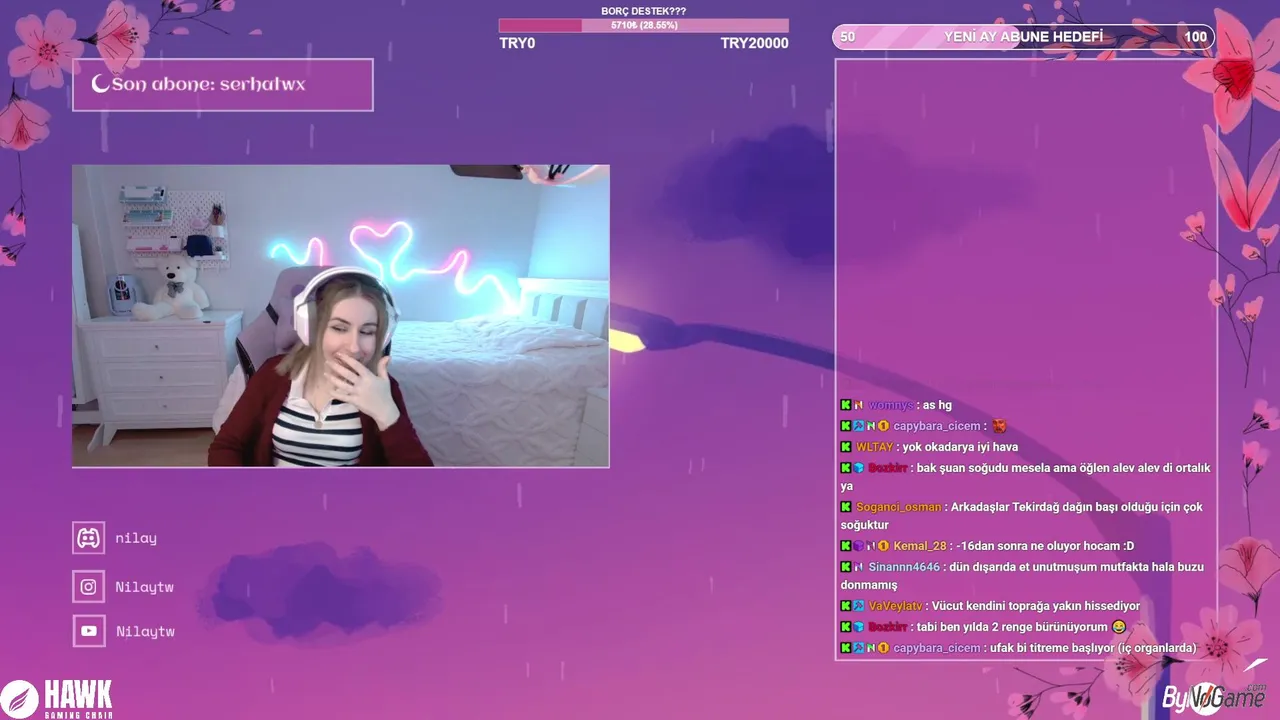The width and height of the screenshot is (1280, 720).
Task: Click the message 'as hg'
Action: (937, 405)
